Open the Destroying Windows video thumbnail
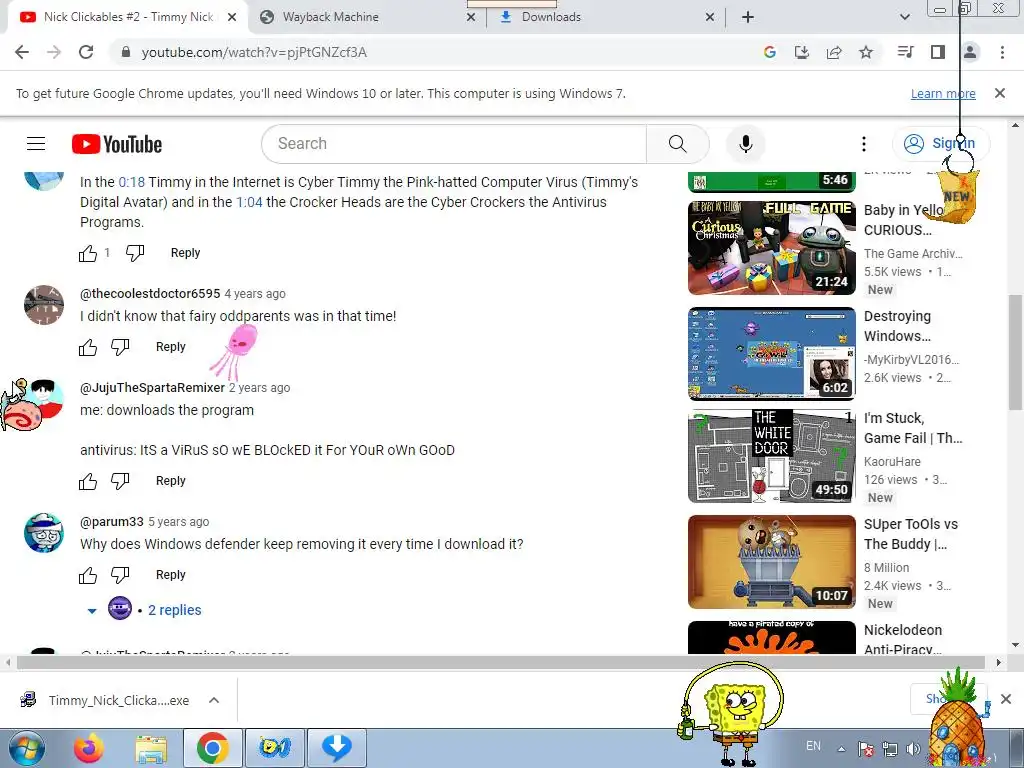 pos(772,353)
